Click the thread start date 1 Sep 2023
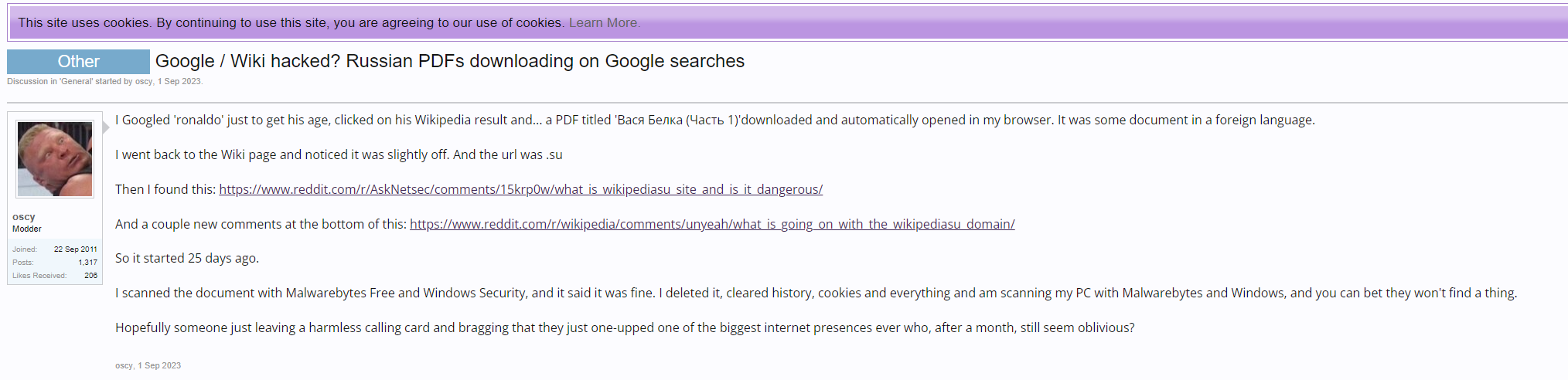This screenshot has width=1568, height=380. (179, 81)
